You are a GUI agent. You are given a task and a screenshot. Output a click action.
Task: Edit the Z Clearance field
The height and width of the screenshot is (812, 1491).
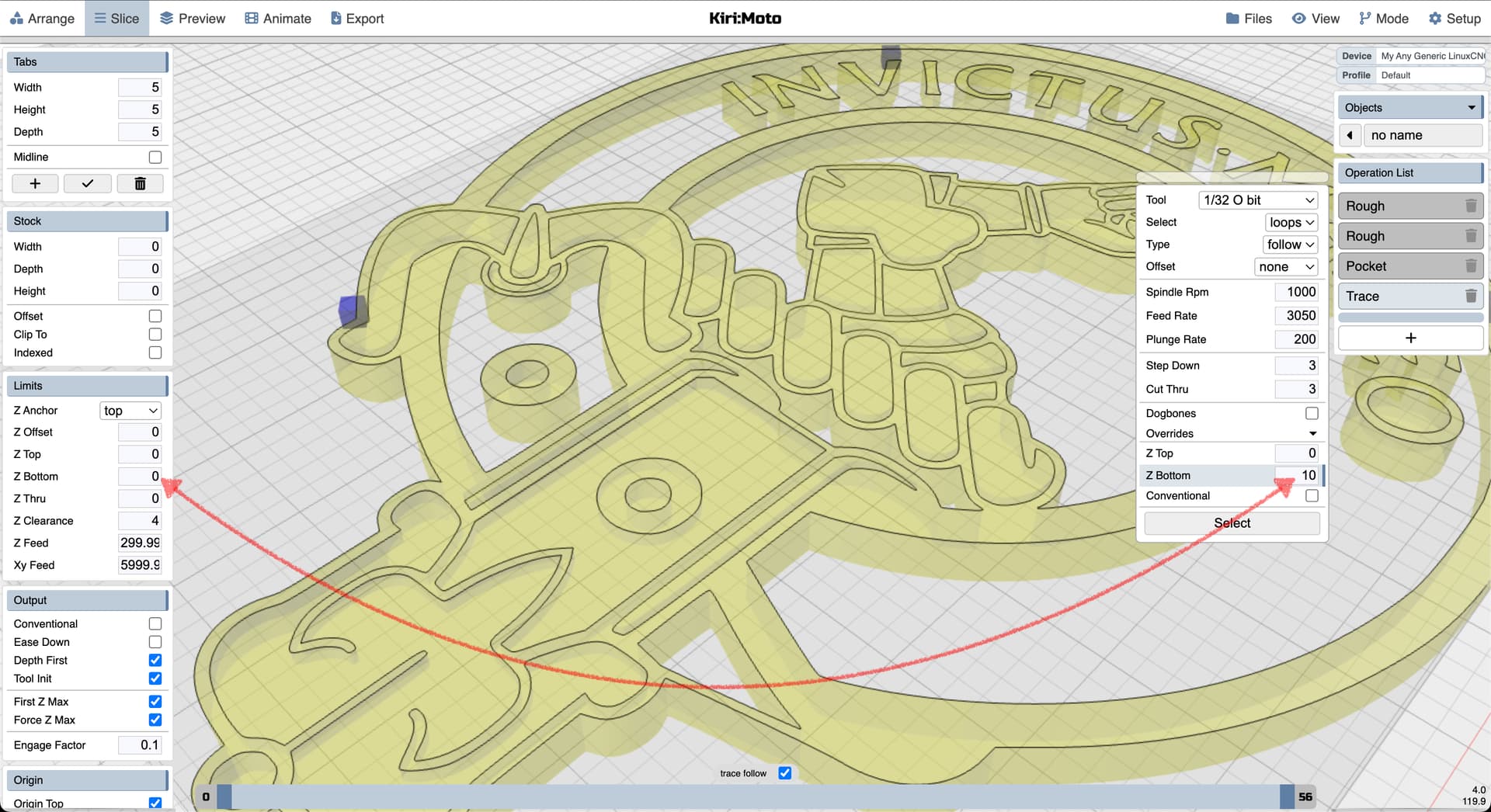click(x=140, y=521)
